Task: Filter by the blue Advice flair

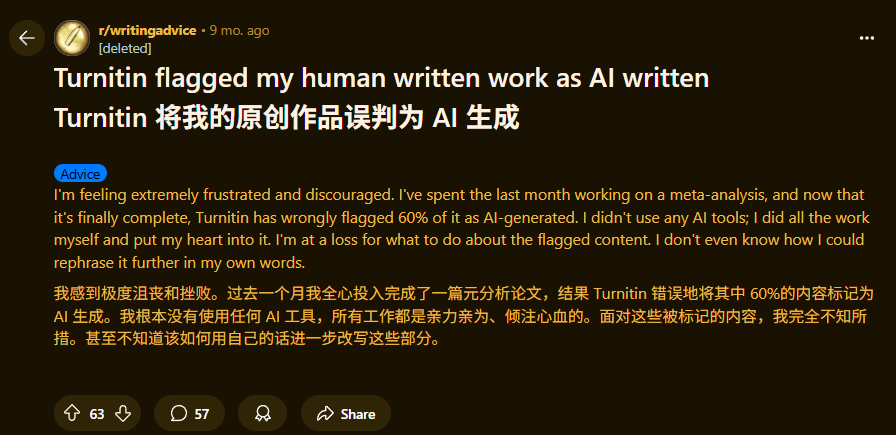Action: pos(81,174)
